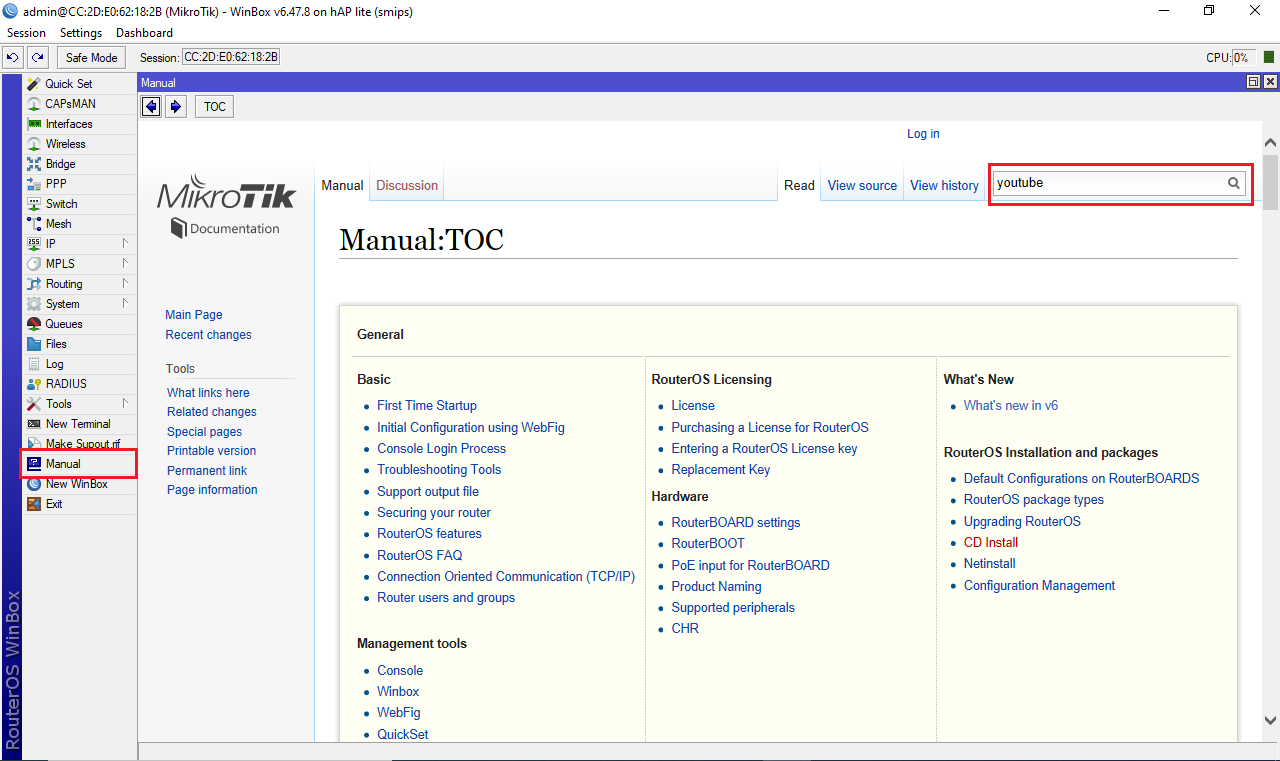Open the Manual sidebar icon

click(34, 464)
